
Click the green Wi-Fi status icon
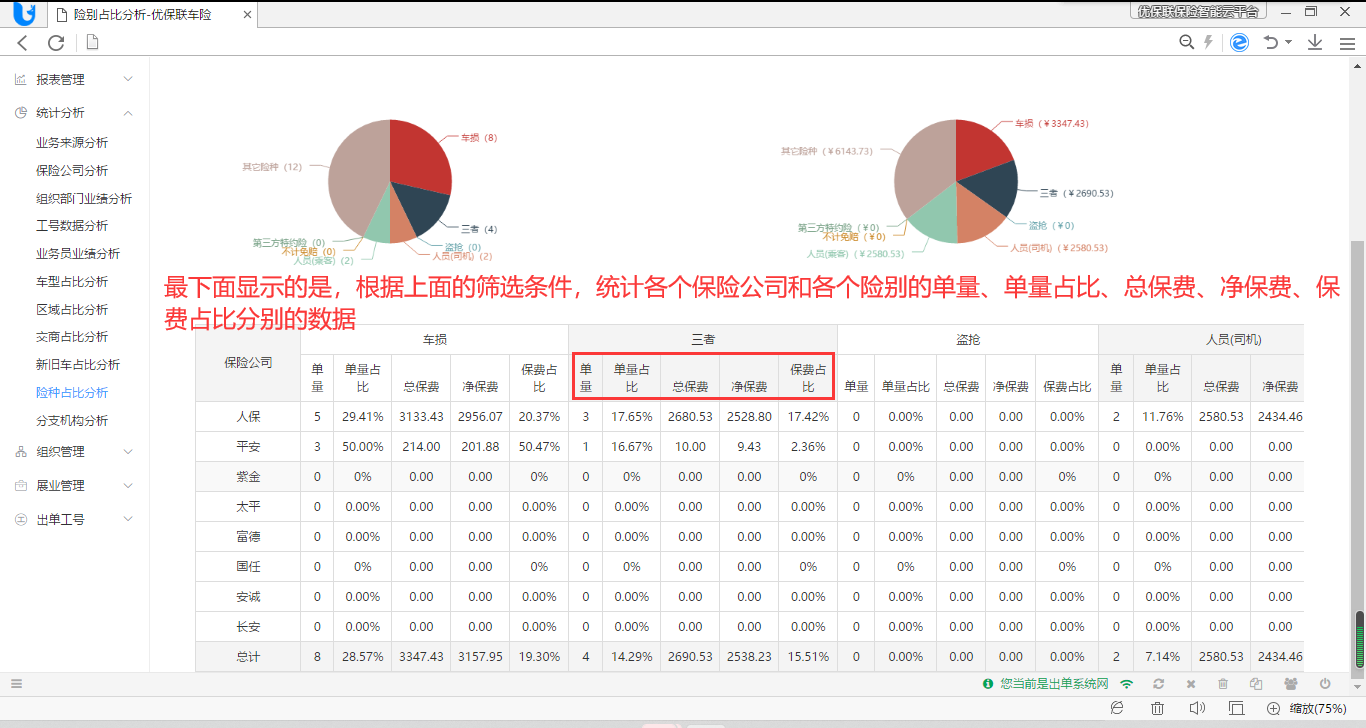pos(1127,684)
